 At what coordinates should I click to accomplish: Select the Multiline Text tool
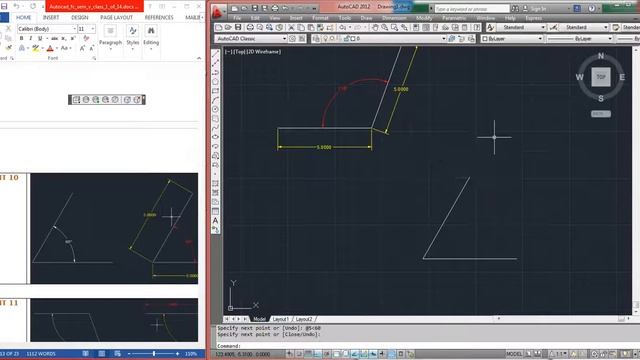215,221
